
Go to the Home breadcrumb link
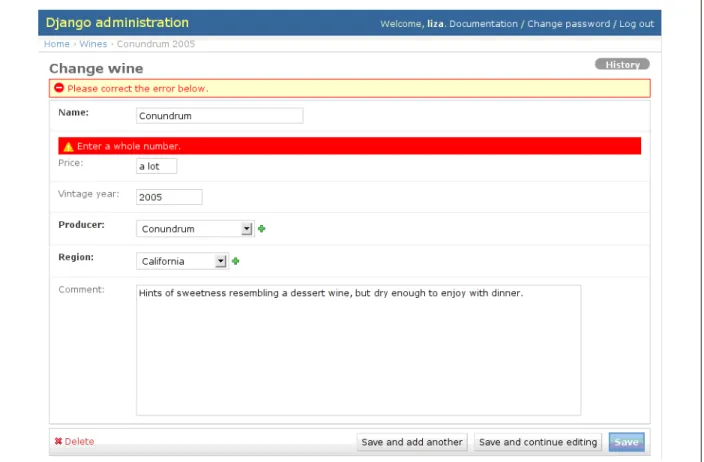click(x=57, y=44)
